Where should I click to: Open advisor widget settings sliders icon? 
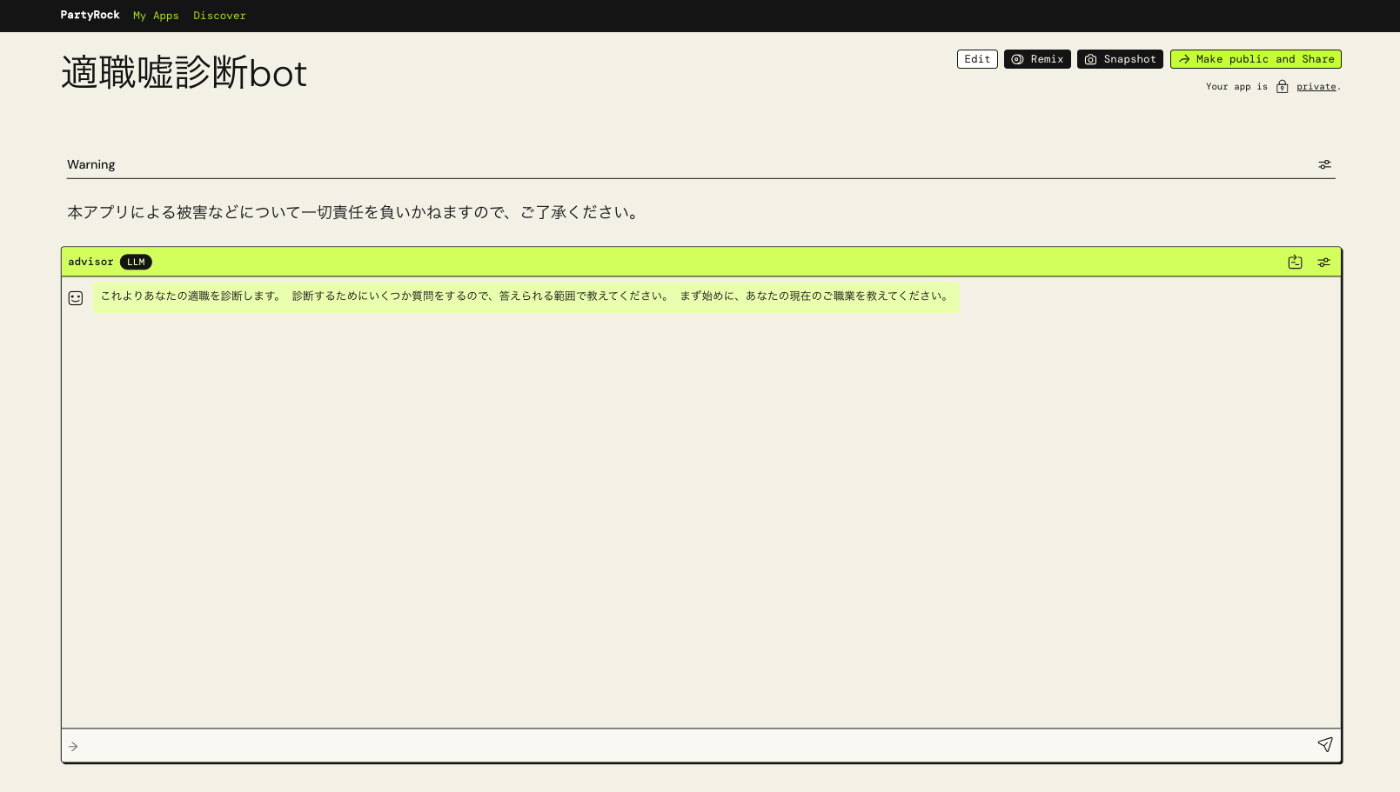1324,262
